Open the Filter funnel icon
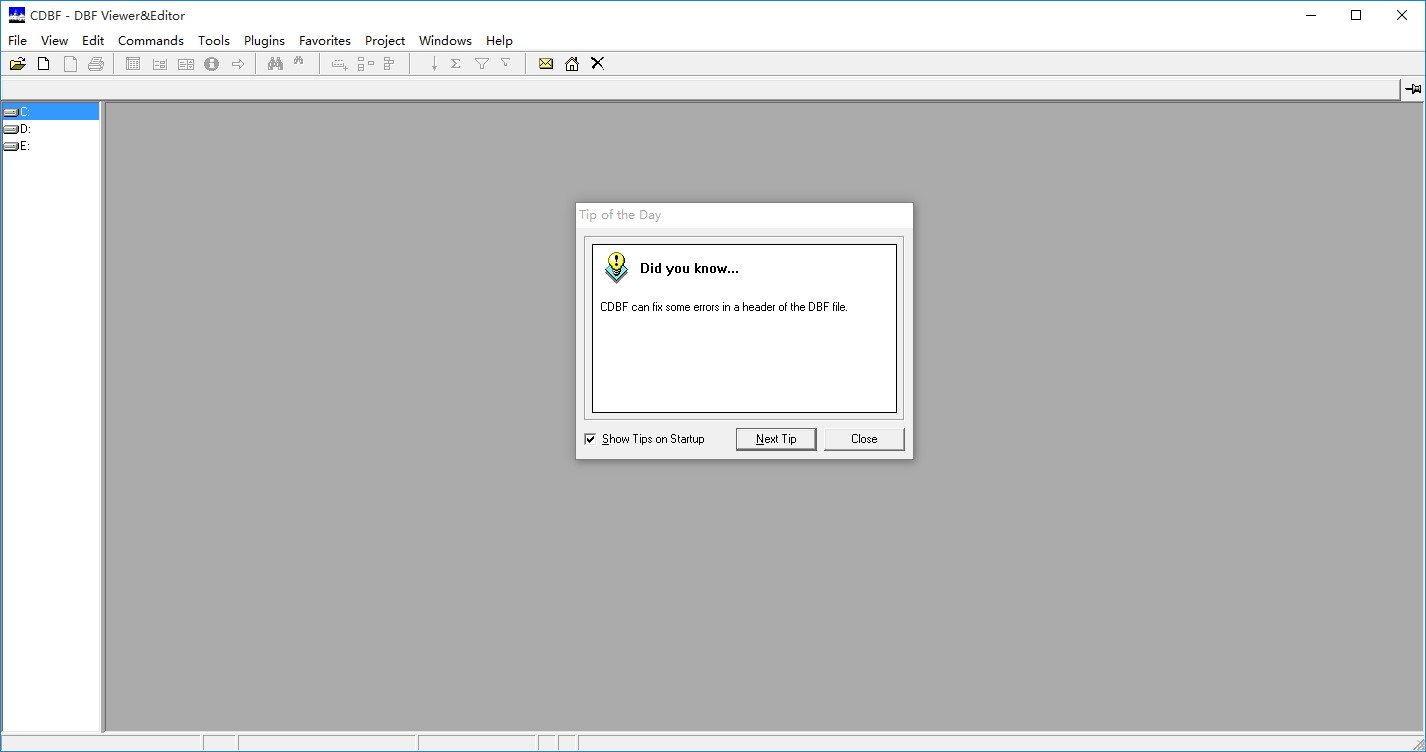This screenshot has height=752, width=1426. point(482,63)
